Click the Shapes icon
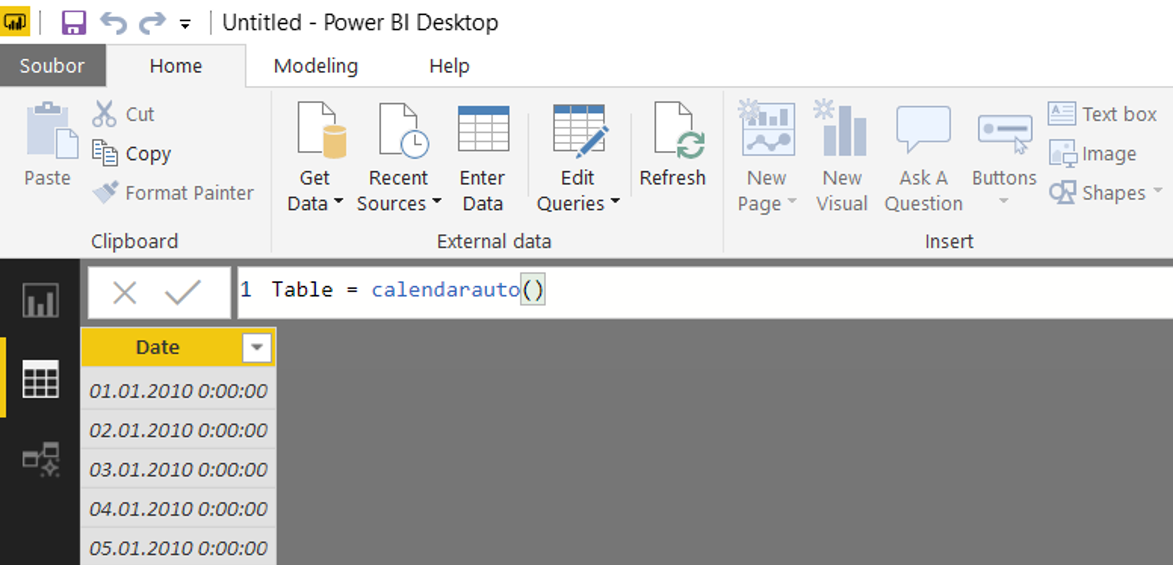1173x565 pixels. (x=1062, y=193)
